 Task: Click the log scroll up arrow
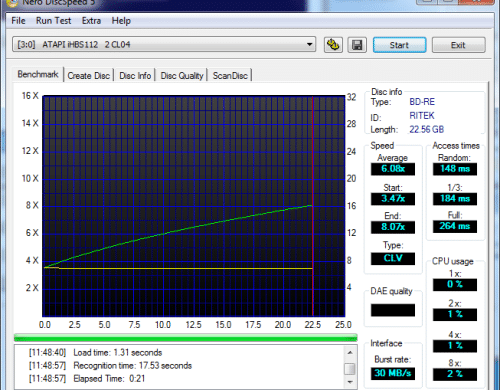tap(350, 352)
